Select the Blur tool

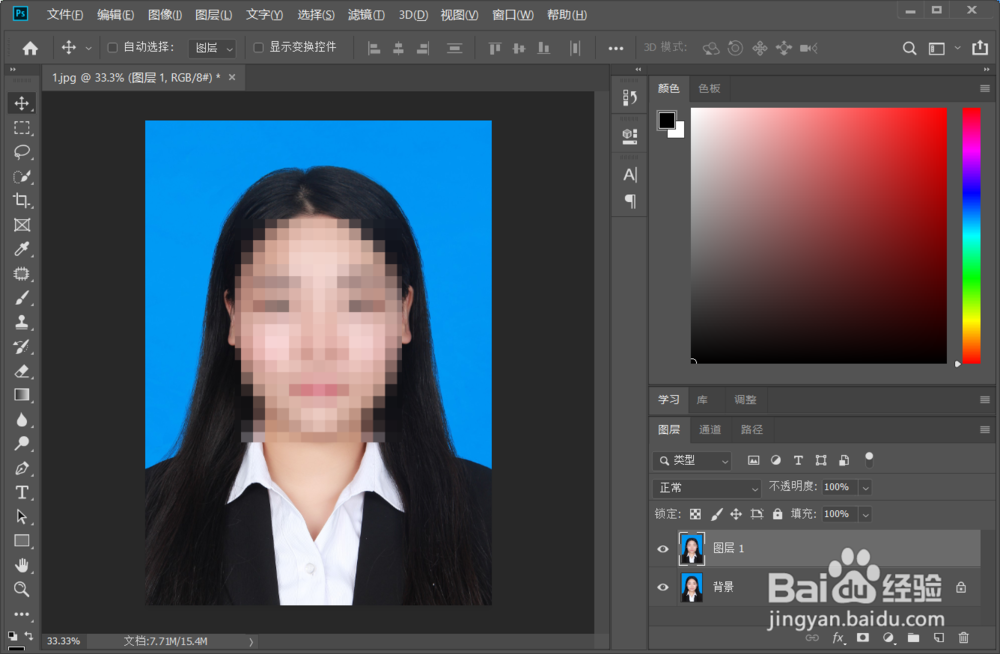tap(22, 419)
